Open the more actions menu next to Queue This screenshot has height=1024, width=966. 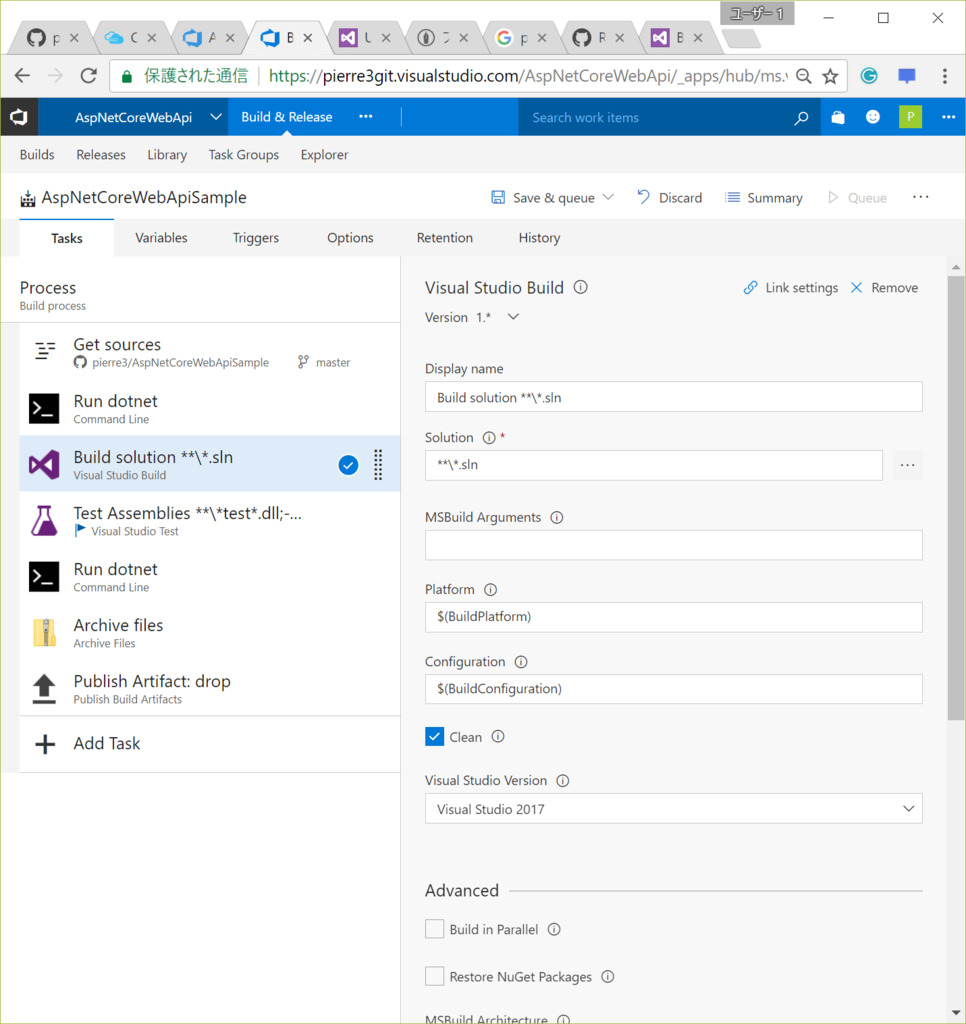[920, 197]
